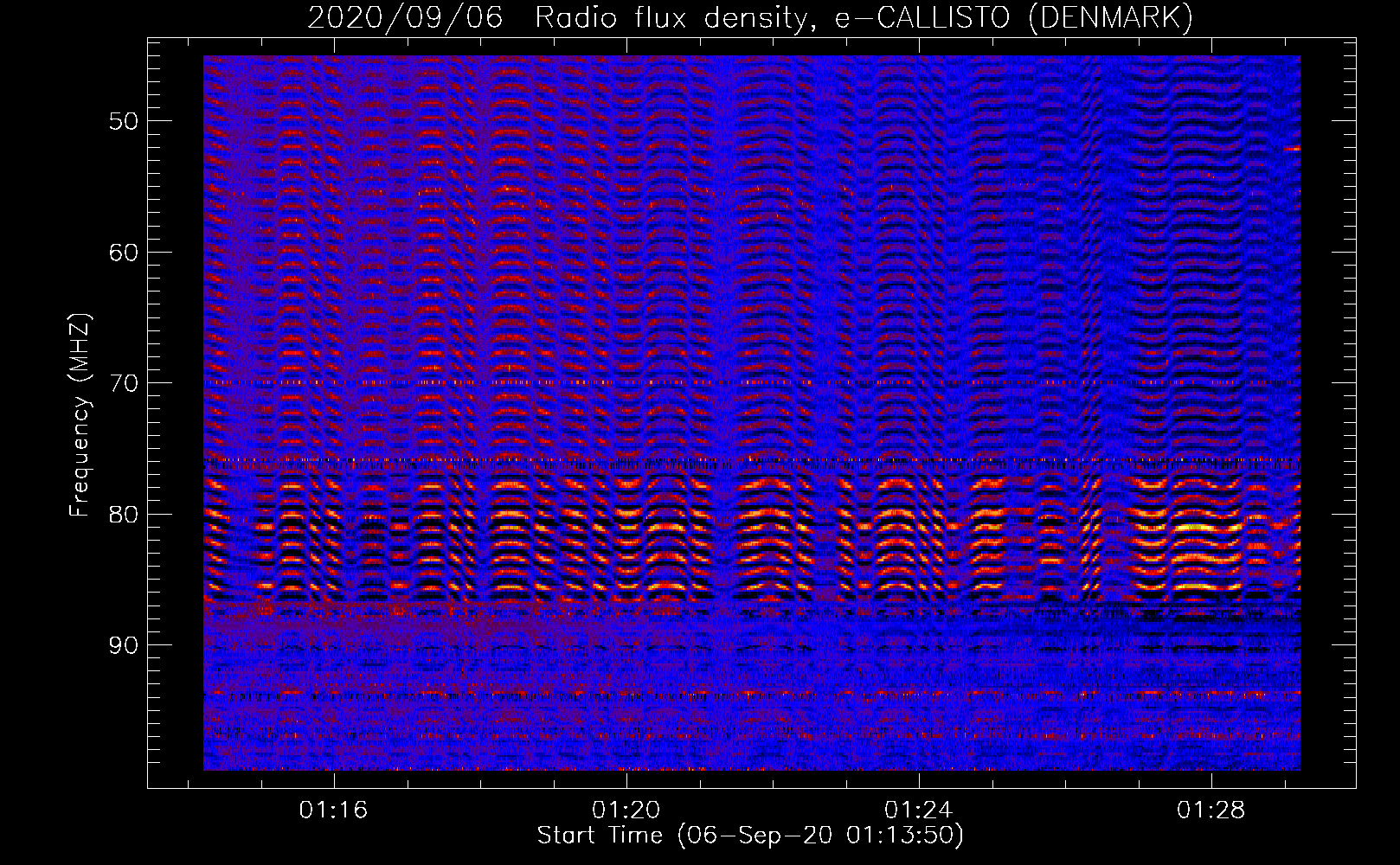1400x865 pixels.
Task: Click the '80' frequency tick label
Action: (123, 514)
